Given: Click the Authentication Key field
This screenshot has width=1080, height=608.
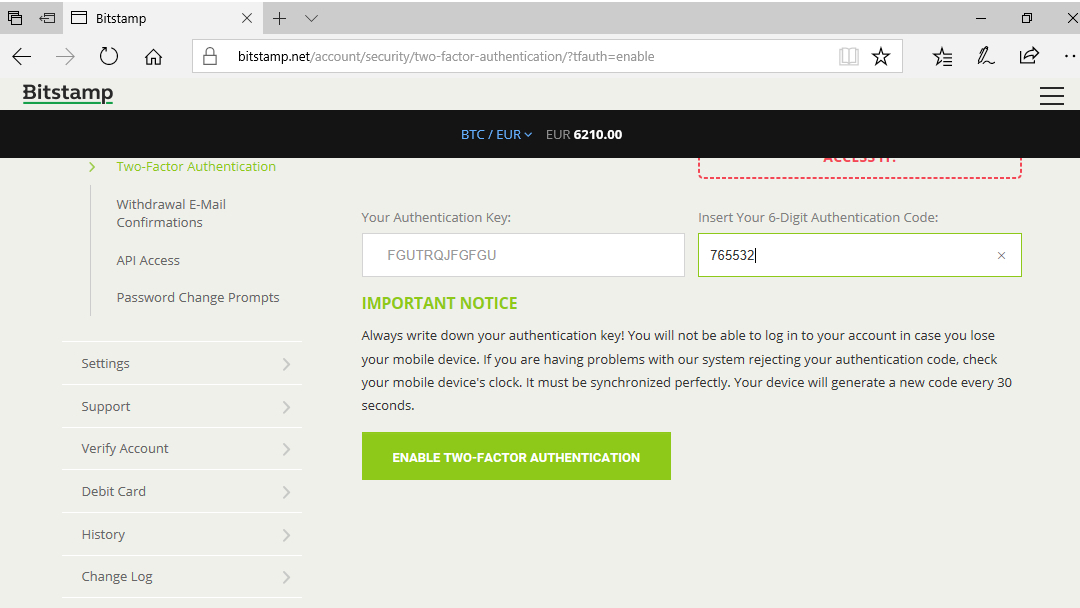Looking at the screenshot, I should click(523, 255).
